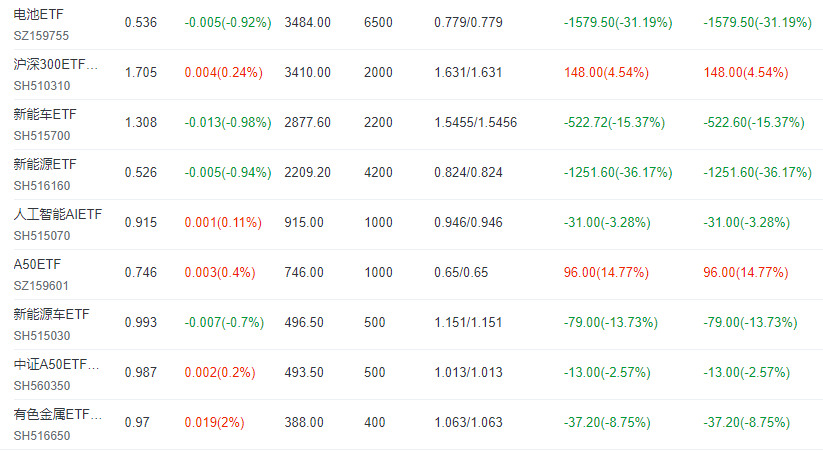Open the A50ETF holding name
This screenshot has height=452, width=823.
tap(37, 264)
